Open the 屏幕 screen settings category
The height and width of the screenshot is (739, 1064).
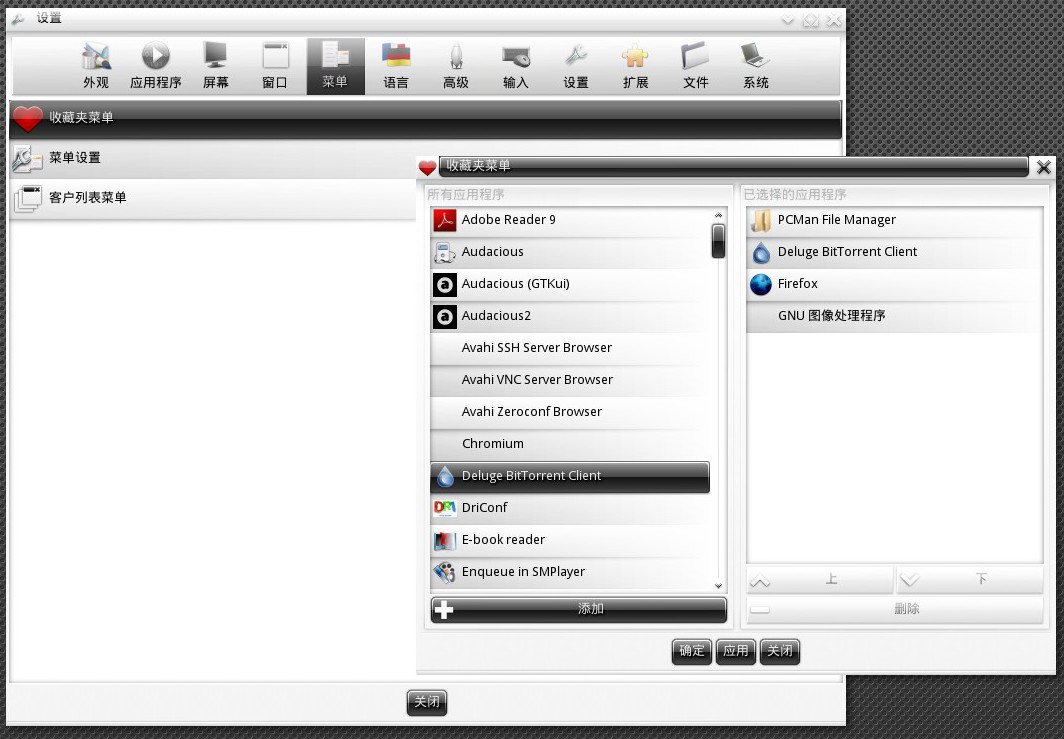(215, 66)
